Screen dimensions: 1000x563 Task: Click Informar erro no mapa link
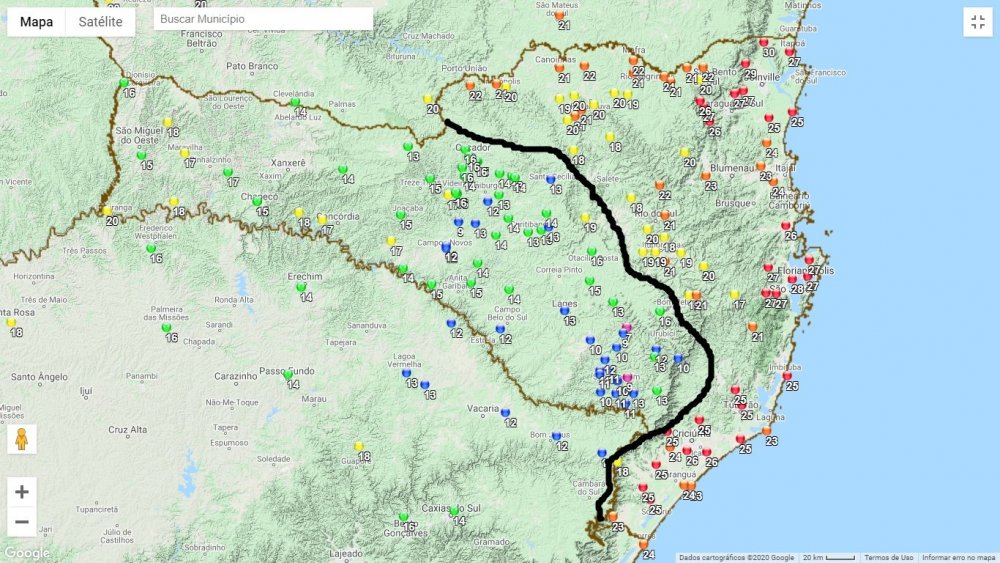pyautogui.click(x=958, y=557)
